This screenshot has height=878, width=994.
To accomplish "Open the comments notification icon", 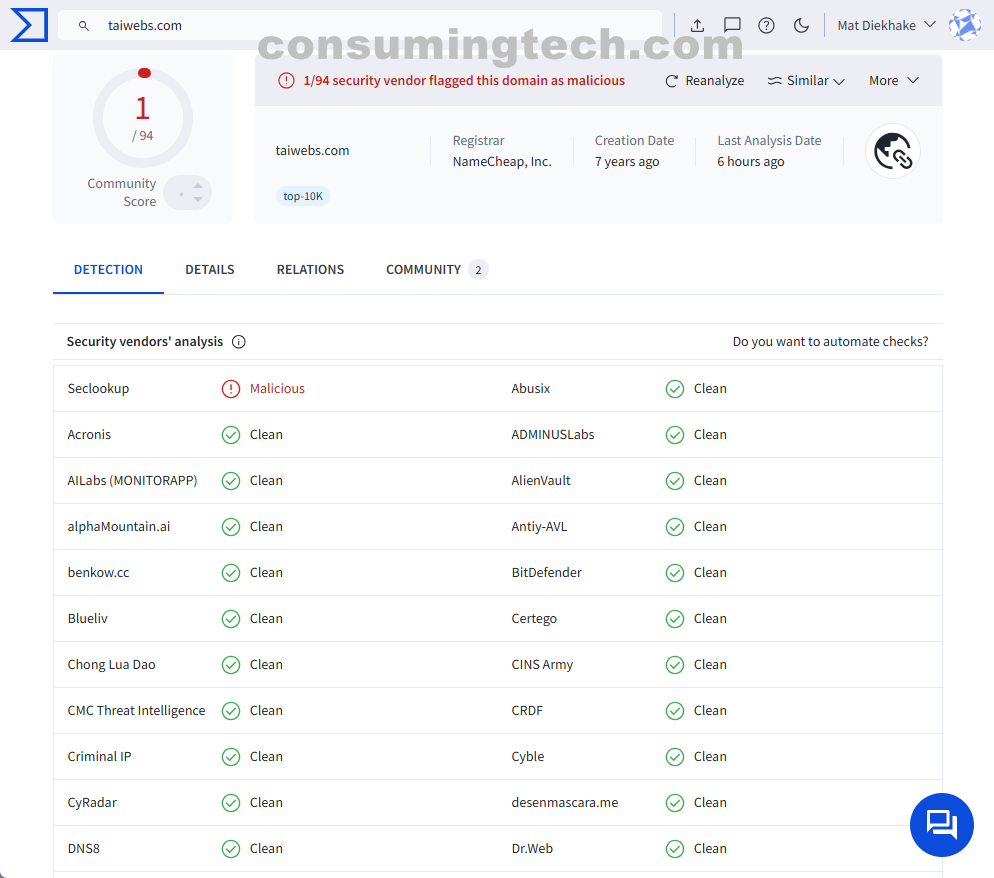I will [x=732, y=25].
